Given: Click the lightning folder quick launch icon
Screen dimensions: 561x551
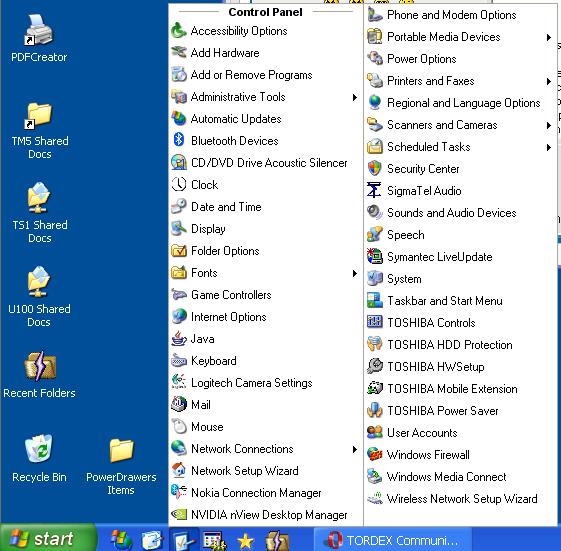Looking at the screenshot, I should pyautogui.click(x=277, y=540).
